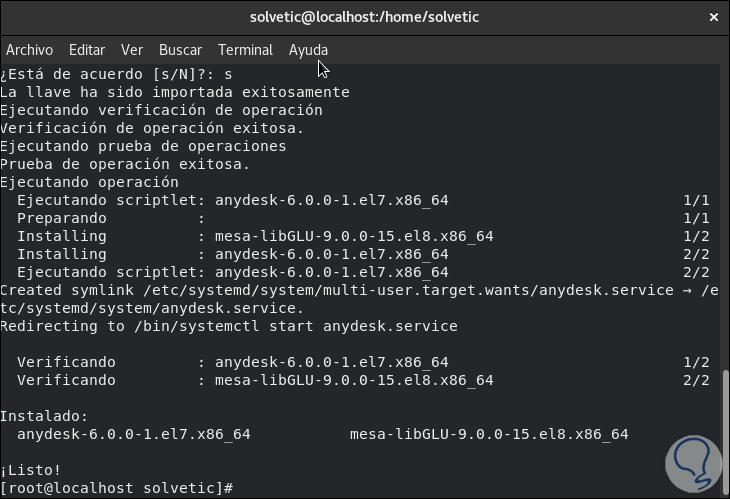
Task: Click the "Instalado:" heading text
Action: click(45, 416)
